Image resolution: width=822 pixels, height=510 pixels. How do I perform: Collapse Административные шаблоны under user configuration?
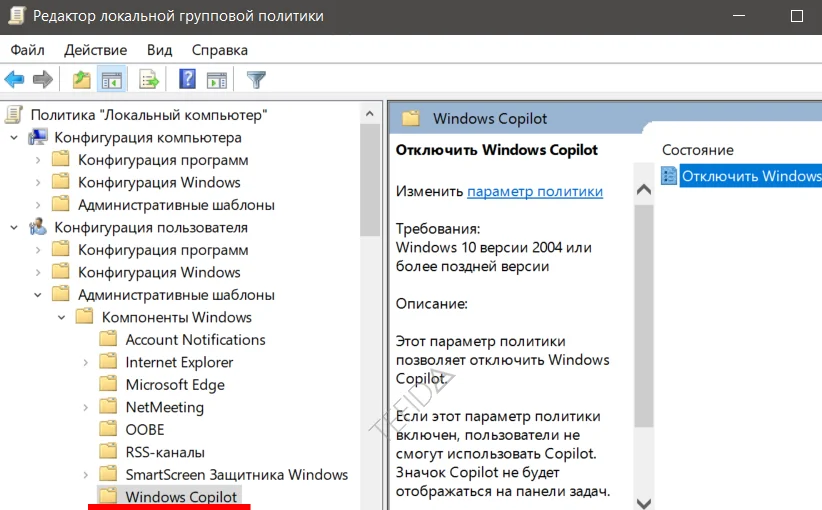pos(38,295)
